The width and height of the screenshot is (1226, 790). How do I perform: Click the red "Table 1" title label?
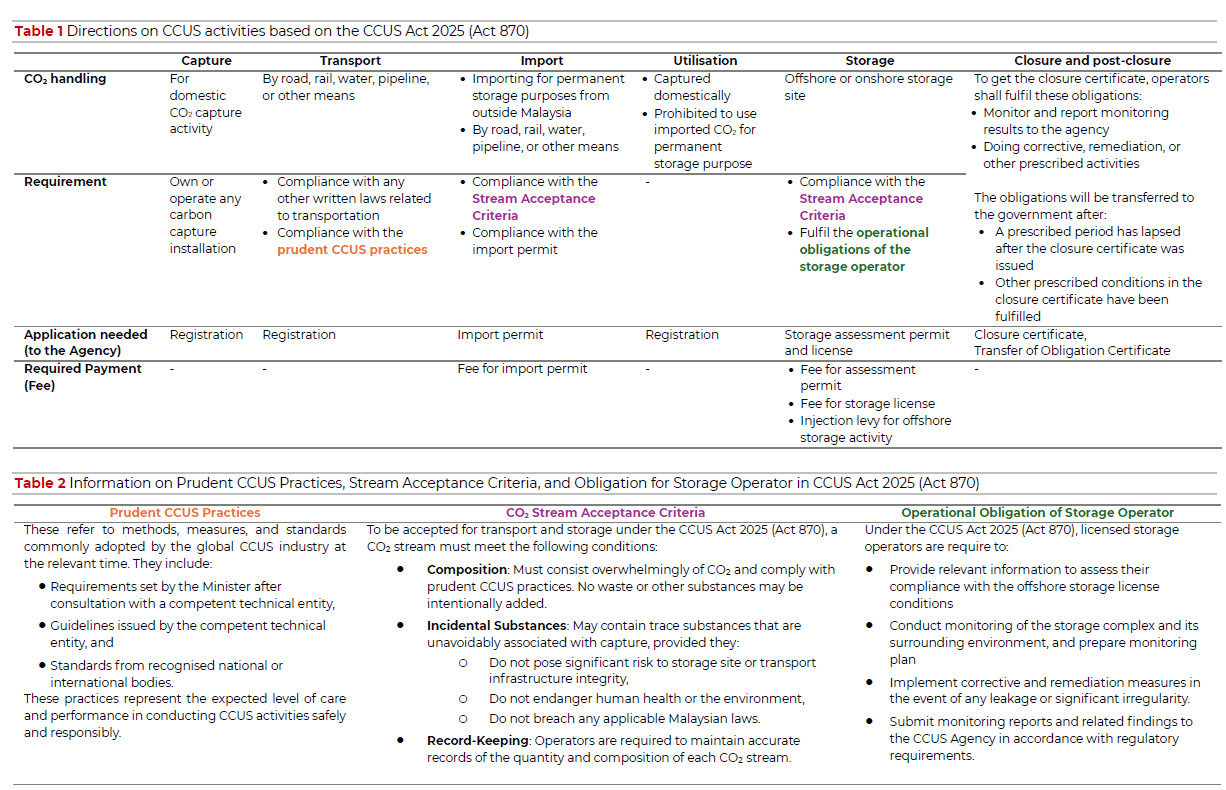[39, 31]
